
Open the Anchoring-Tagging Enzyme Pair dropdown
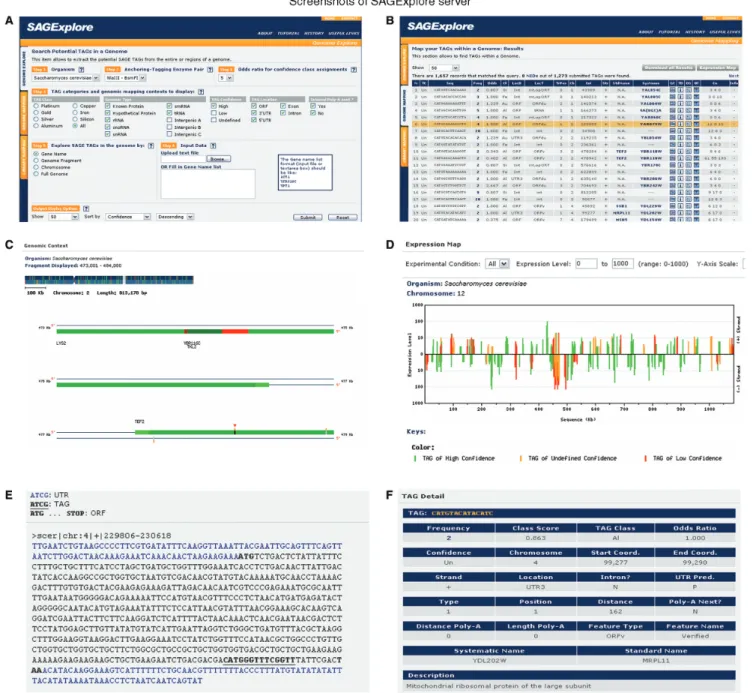tap(126, 78)
